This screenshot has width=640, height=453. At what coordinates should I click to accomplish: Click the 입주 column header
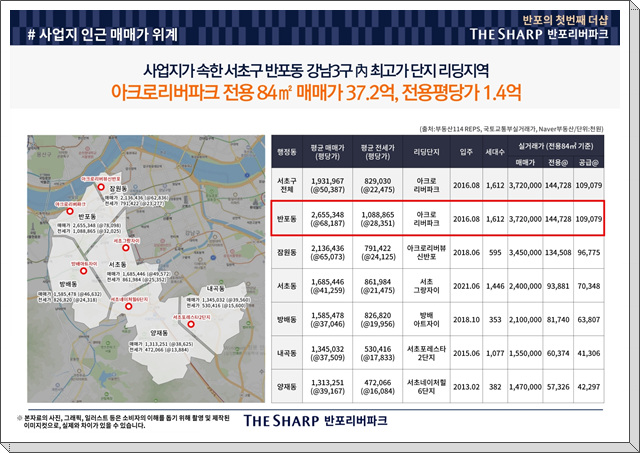pos(466,152)
